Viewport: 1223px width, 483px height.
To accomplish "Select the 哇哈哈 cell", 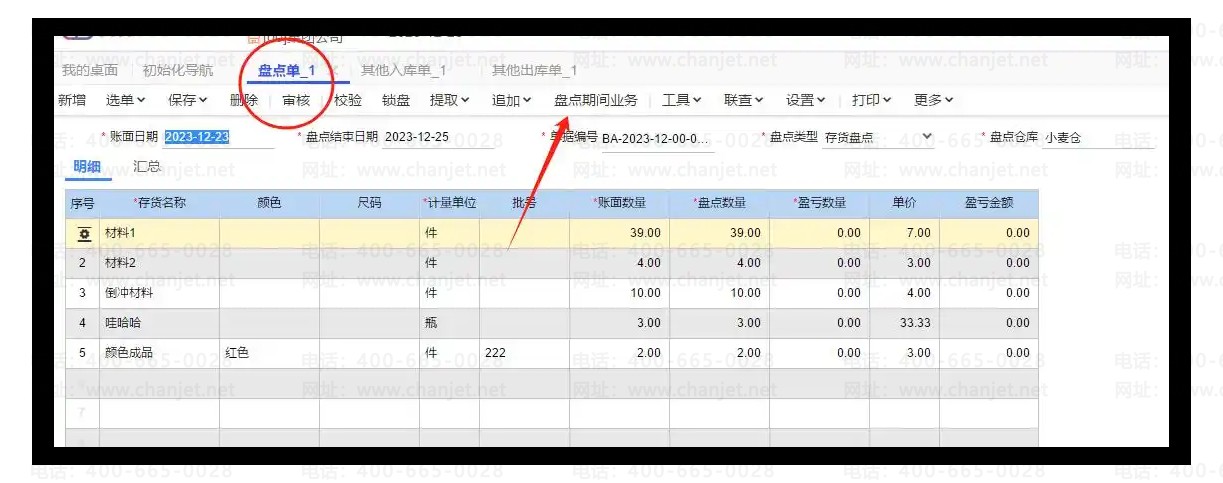I will [159, 323].
